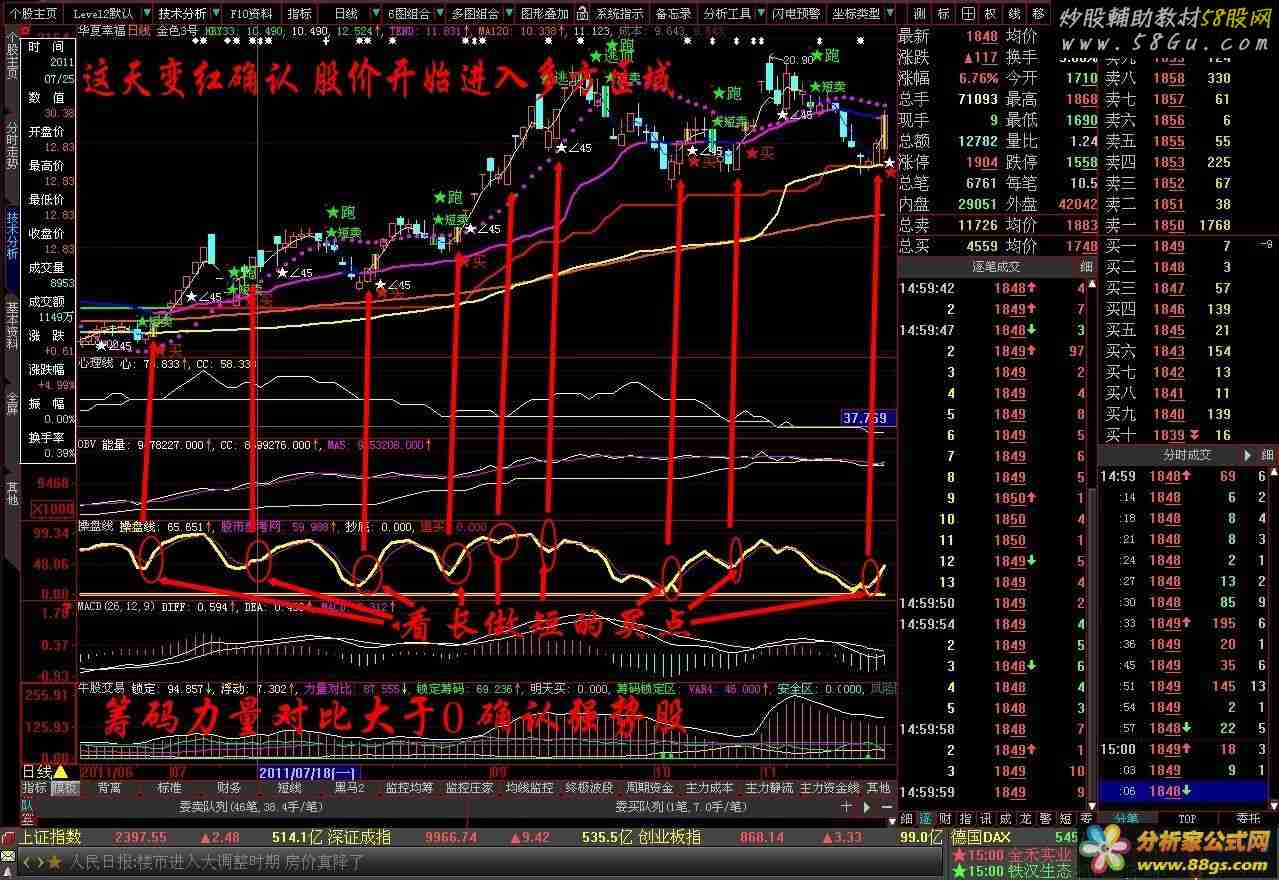The width and height of the screenshot is (1279, 880).
Task: Click the 铁汉生态 alert entry
Action: (x=1012, y=871)
